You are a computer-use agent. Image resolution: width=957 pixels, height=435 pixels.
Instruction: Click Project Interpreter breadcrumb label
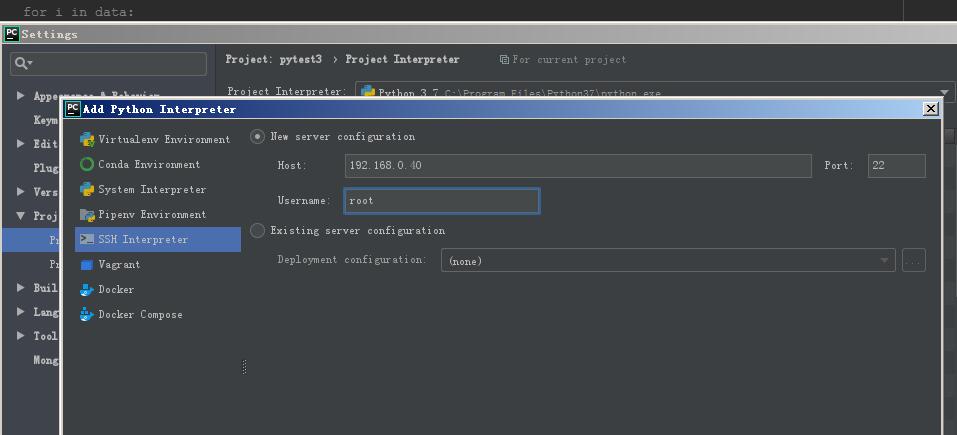coord(402,59)
